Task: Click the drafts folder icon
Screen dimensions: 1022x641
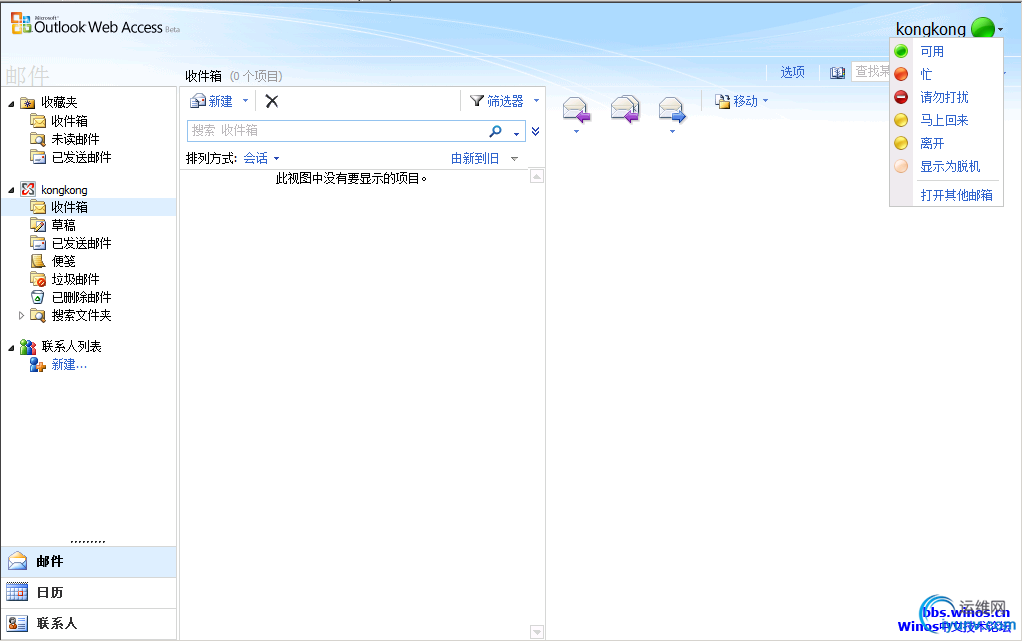Action: pyautogui.click(x=38, y=225)
